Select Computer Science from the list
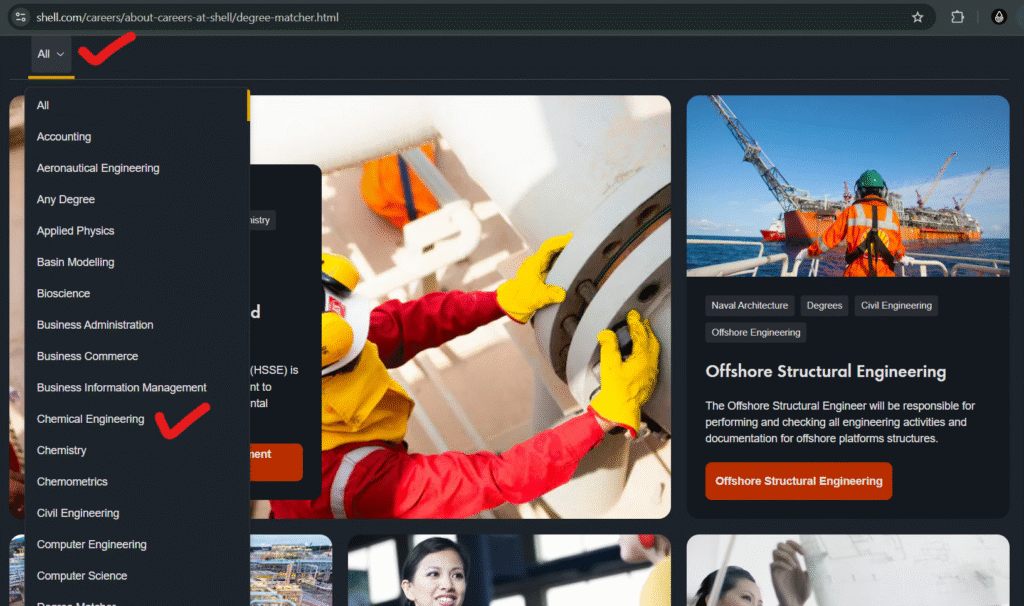The image size is (1024, 606). pyautogui.click(x=82, y=576)
